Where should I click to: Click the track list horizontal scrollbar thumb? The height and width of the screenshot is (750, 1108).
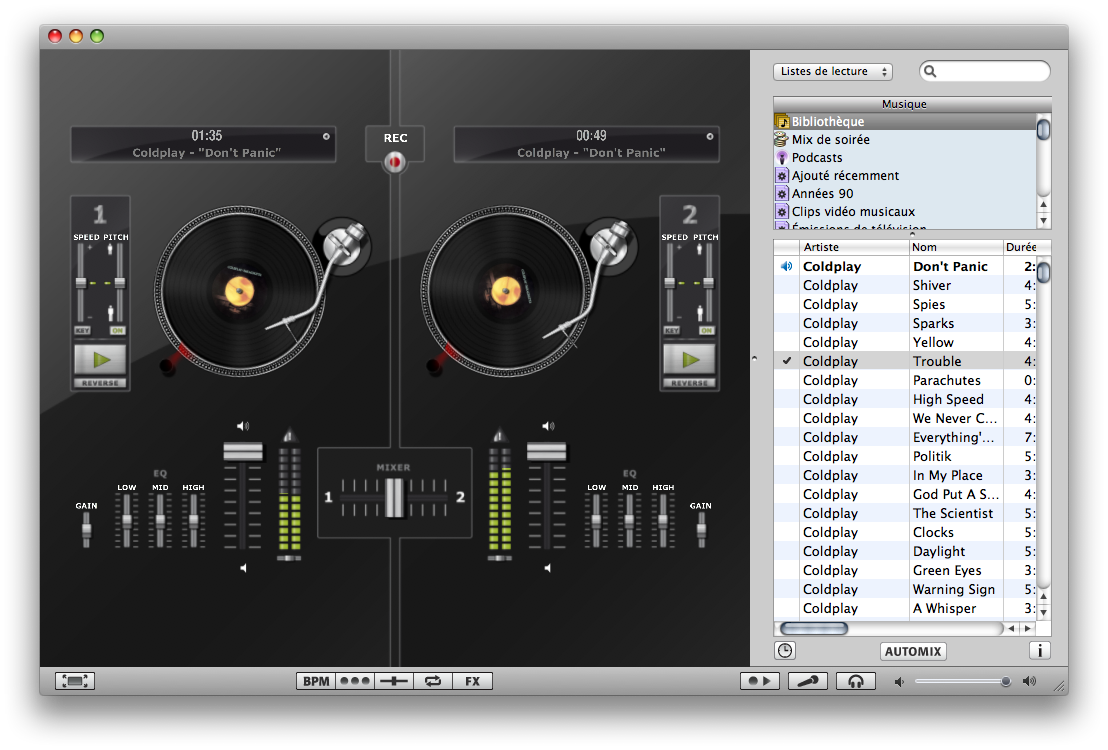pos(813,628)
